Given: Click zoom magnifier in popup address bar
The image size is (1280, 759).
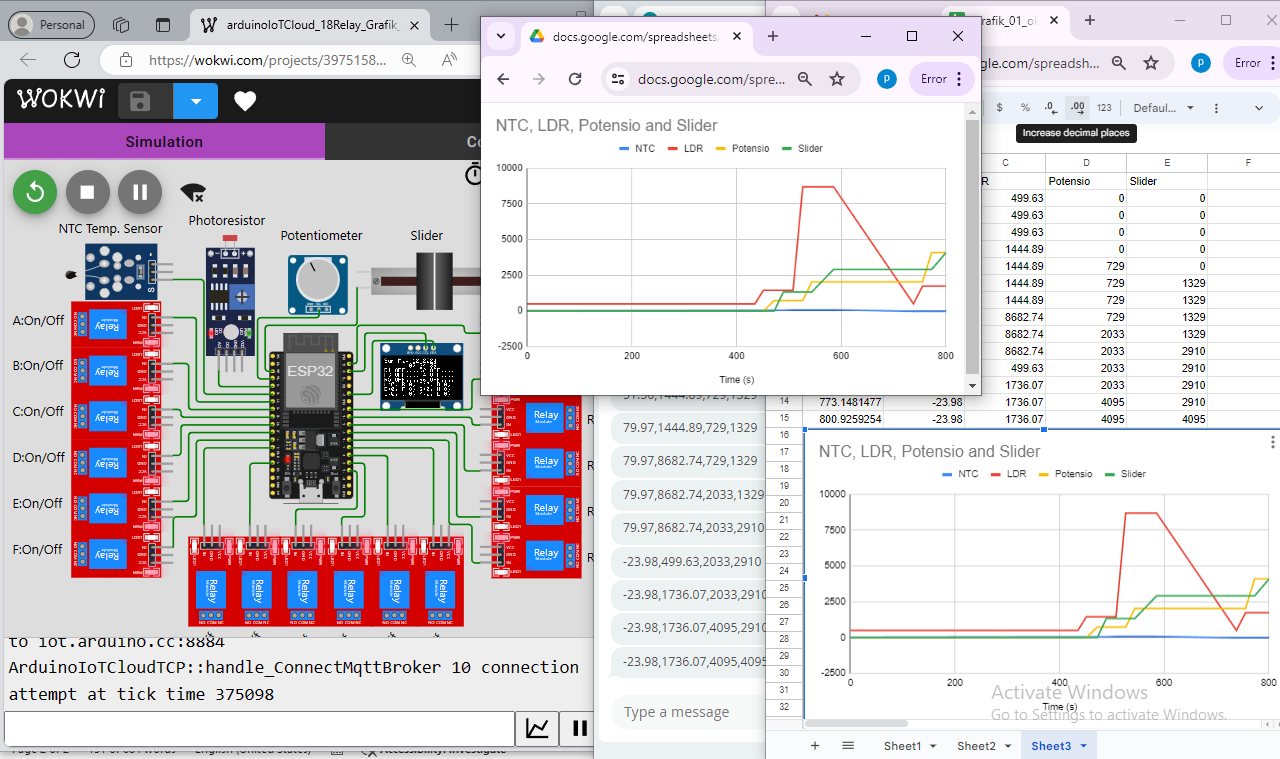Looking at the screenshot, I should (804, 79).
